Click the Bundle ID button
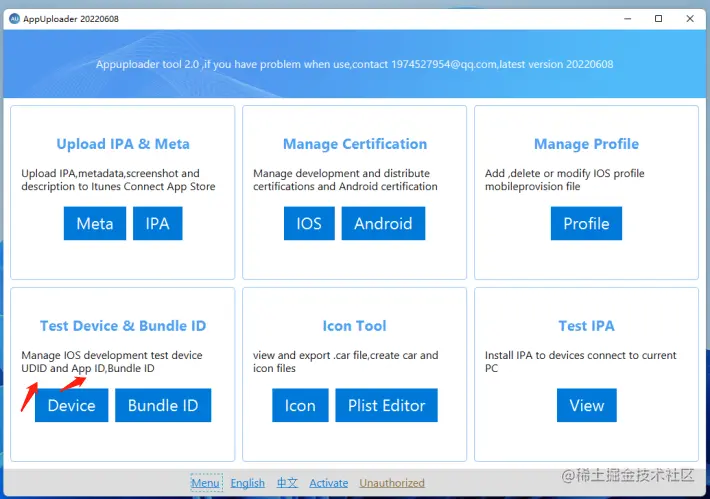This screenshot has width=710, height=499. click(x=163, y=405)
